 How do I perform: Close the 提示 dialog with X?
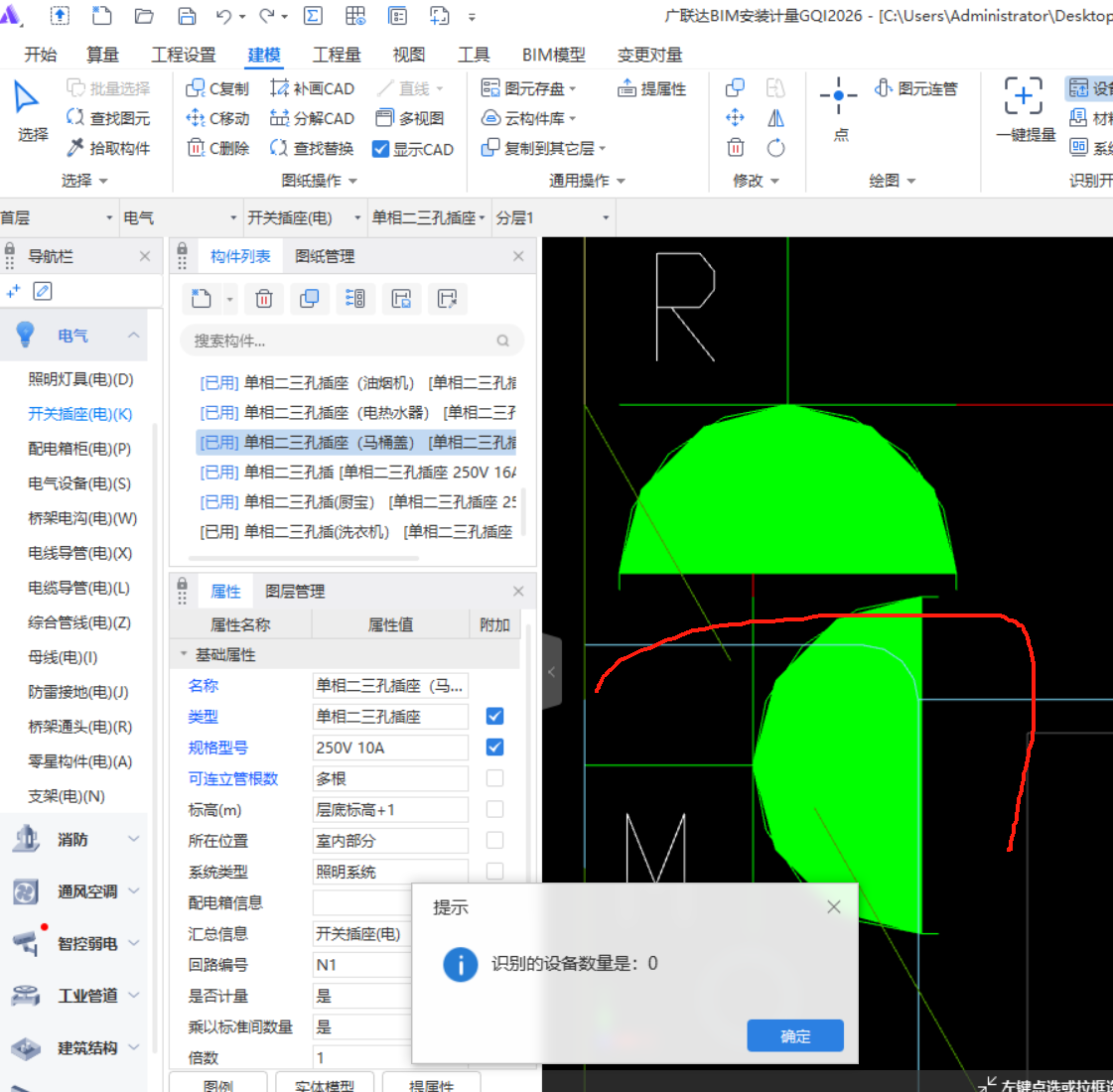click(834, 906)
